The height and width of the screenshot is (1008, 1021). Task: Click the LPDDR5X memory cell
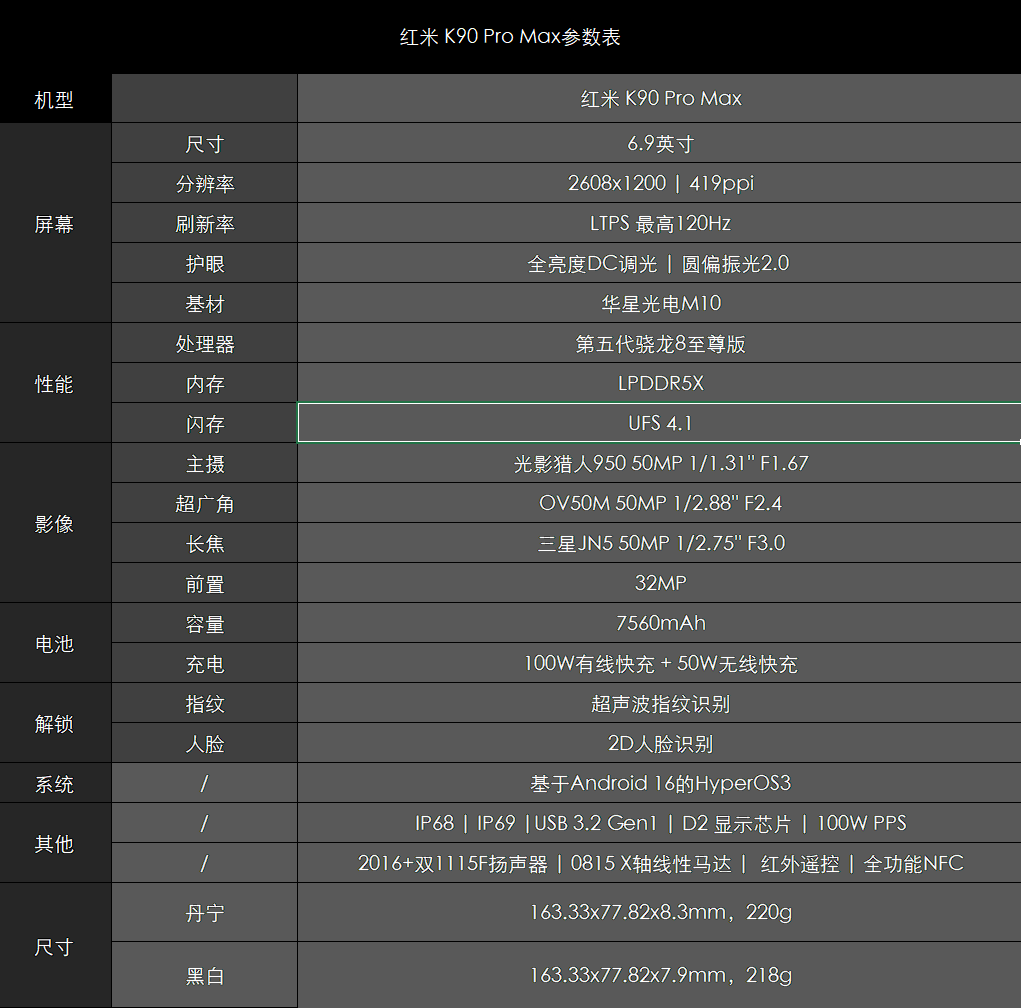[x=659, y=383]
